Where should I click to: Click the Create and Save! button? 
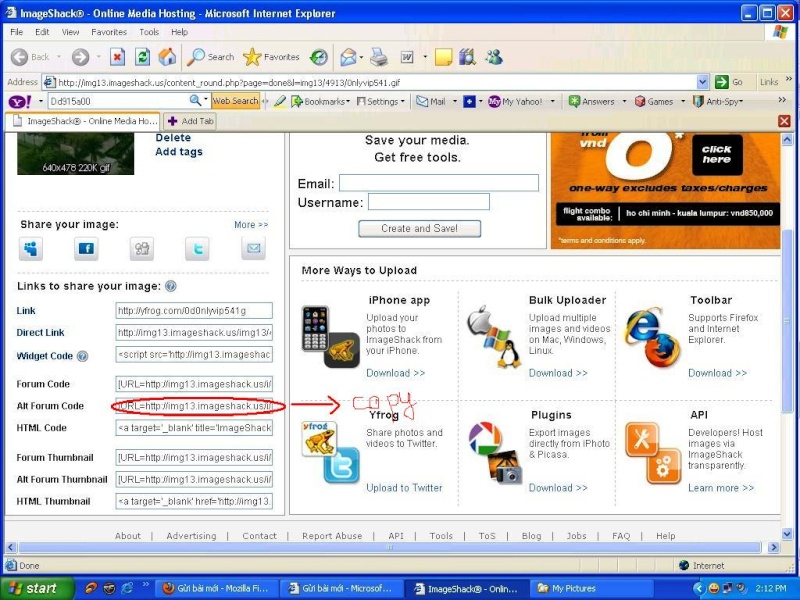pos(419,229)
